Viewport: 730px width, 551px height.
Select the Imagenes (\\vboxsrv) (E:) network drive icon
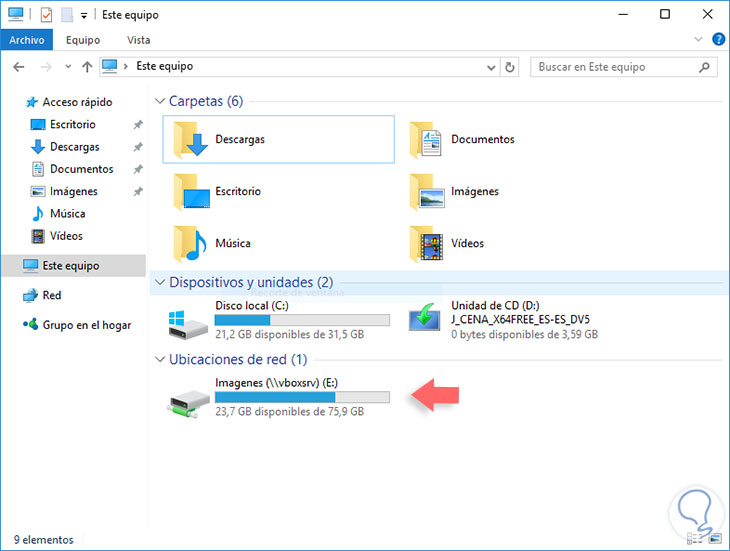tap(188, 403)
